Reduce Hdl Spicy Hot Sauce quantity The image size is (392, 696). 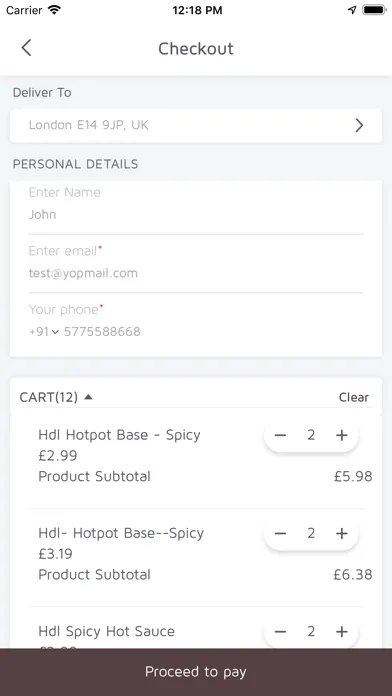point(280,632)
